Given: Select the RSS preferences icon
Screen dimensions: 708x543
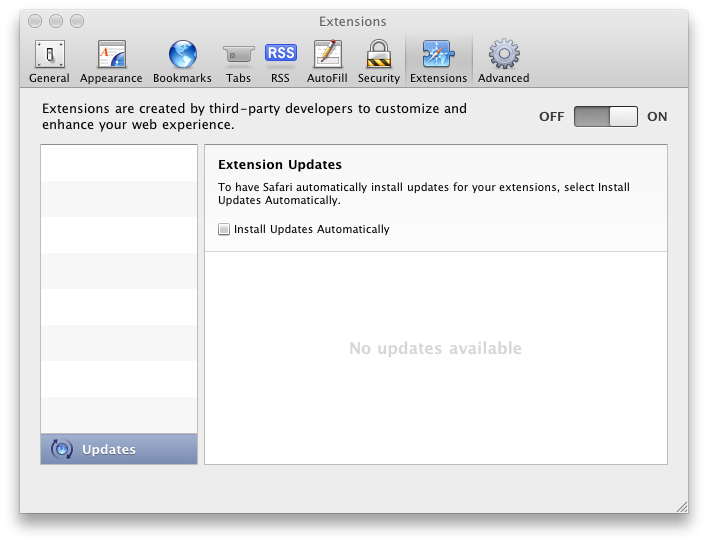Looking at the screenshot, I should tap(280, 55).
